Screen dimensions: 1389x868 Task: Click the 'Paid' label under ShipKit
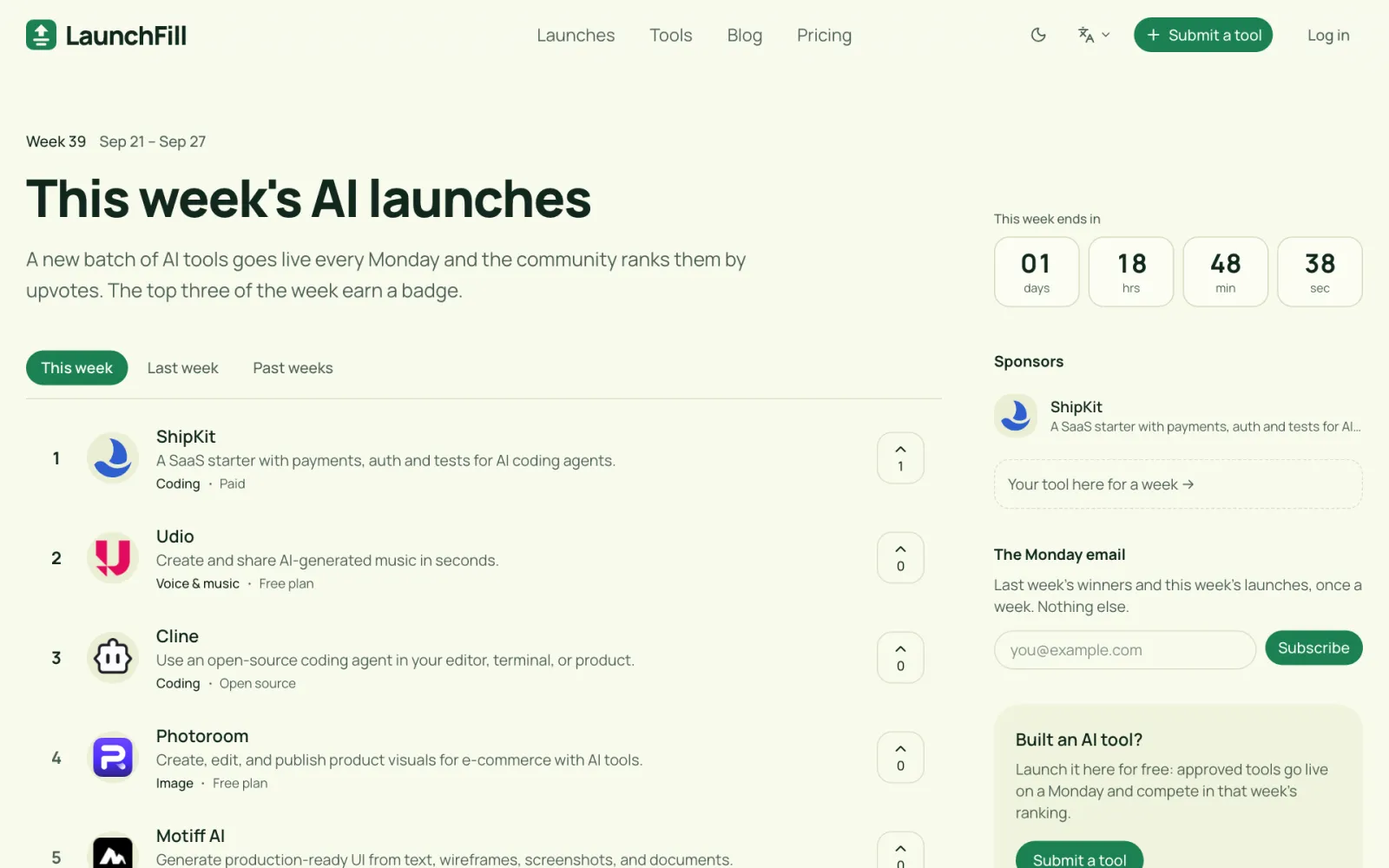pos(233,484)
